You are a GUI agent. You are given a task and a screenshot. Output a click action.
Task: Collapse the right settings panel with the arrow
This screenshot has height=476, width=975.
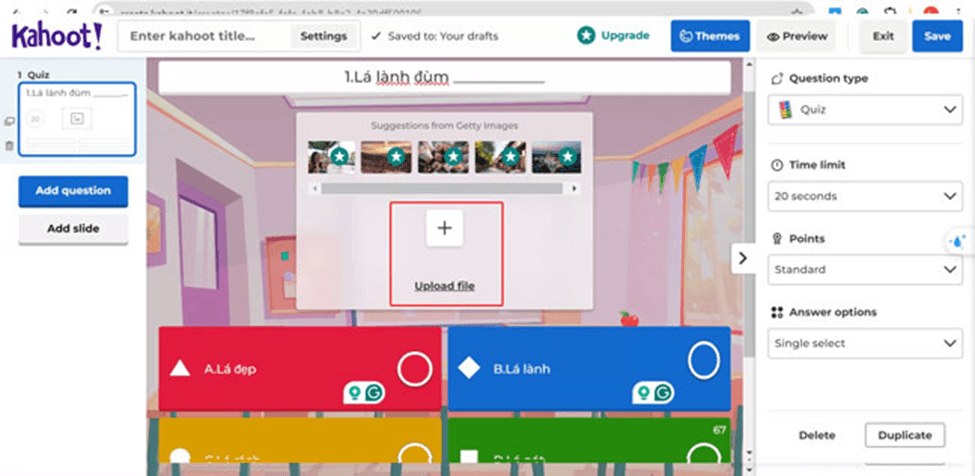click(x=742, y=258)
